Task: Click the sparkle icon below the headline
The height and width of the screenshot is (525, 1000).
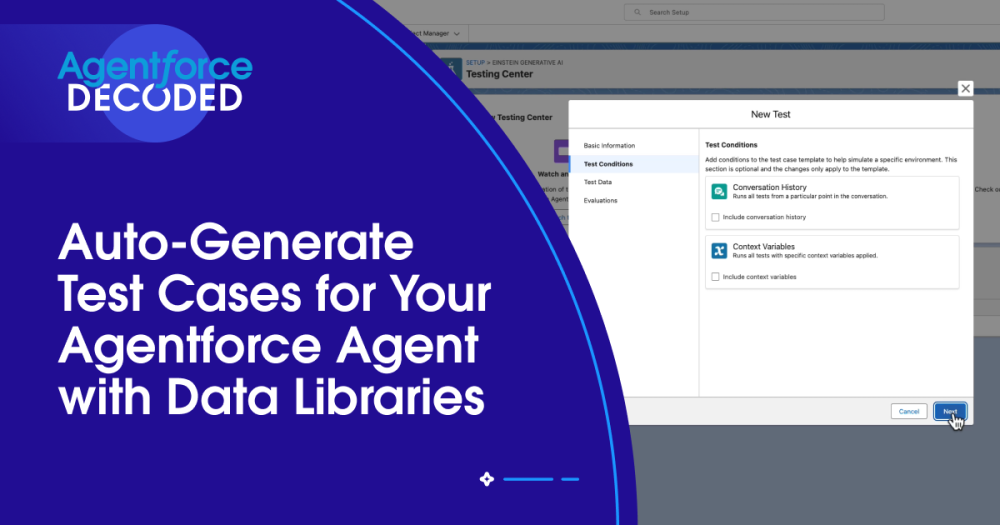Action: click(487, 479)
